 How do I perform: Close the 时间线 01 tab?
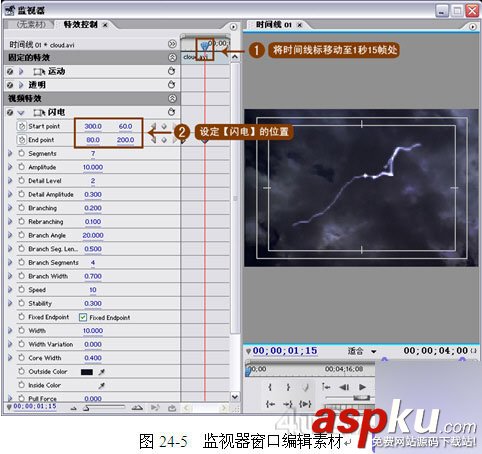[299, 25]
